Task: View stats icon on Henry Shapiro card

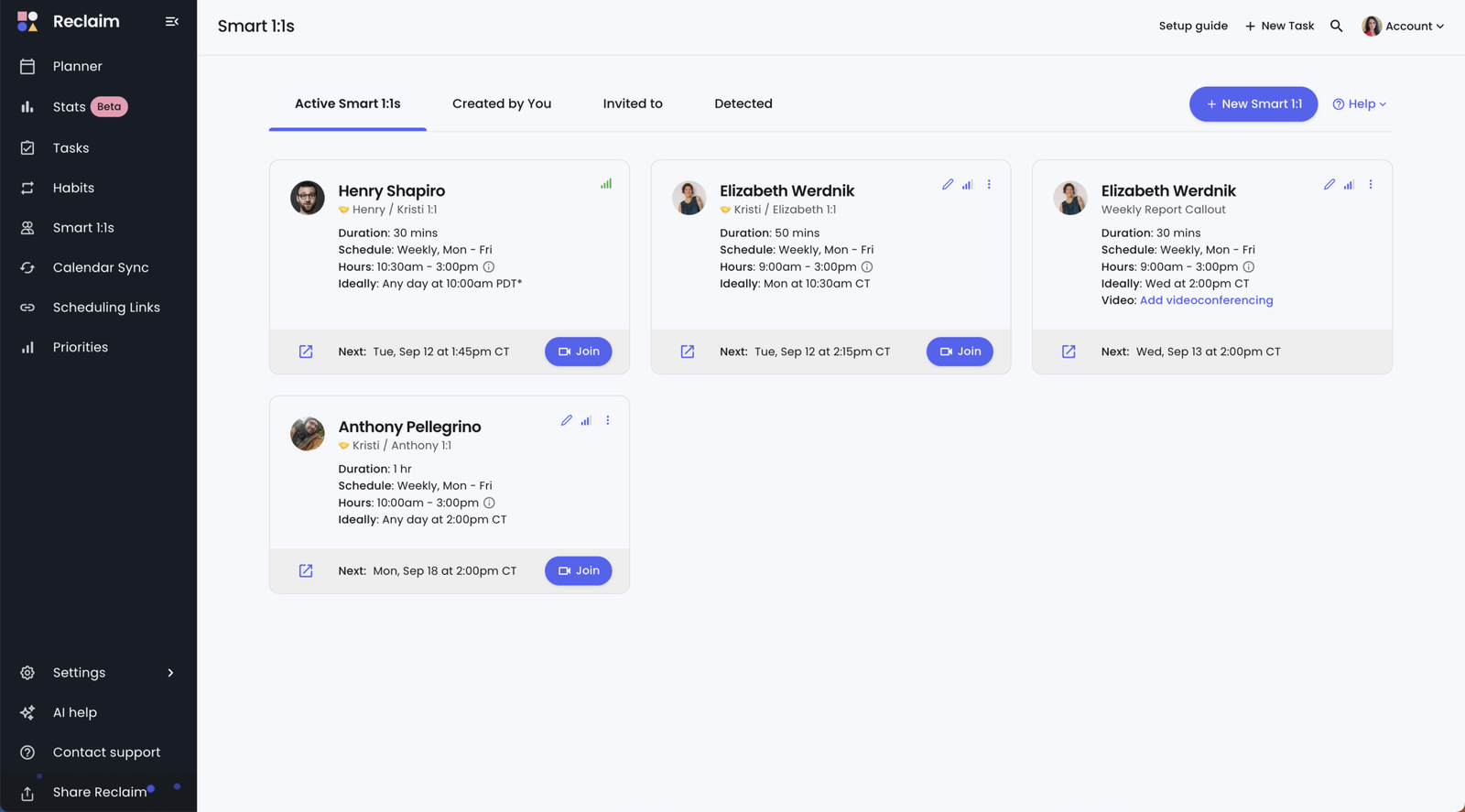Action: [x=606, y=184]
